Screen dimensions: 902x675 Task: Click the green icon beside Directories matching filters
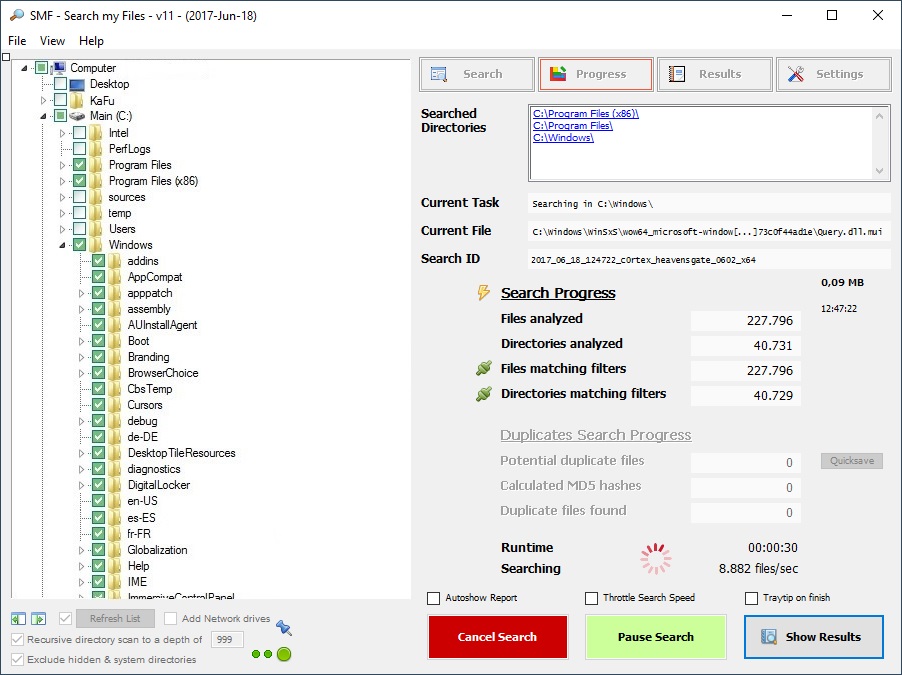[484, 394]
